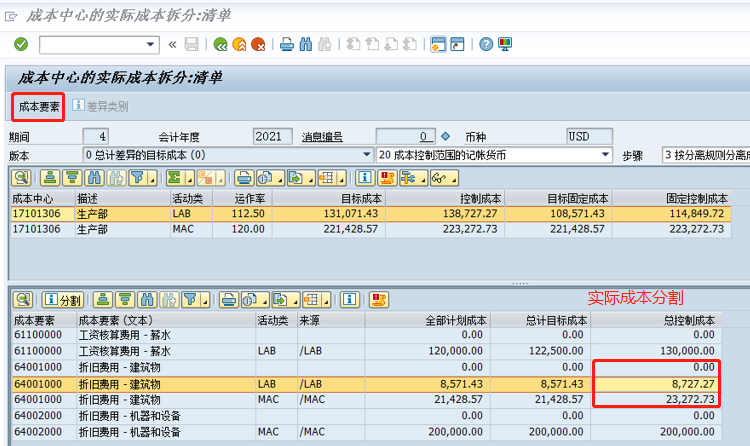
Task: Expand filter options arrow in upper grid toolbar
Action: [152, 179]
